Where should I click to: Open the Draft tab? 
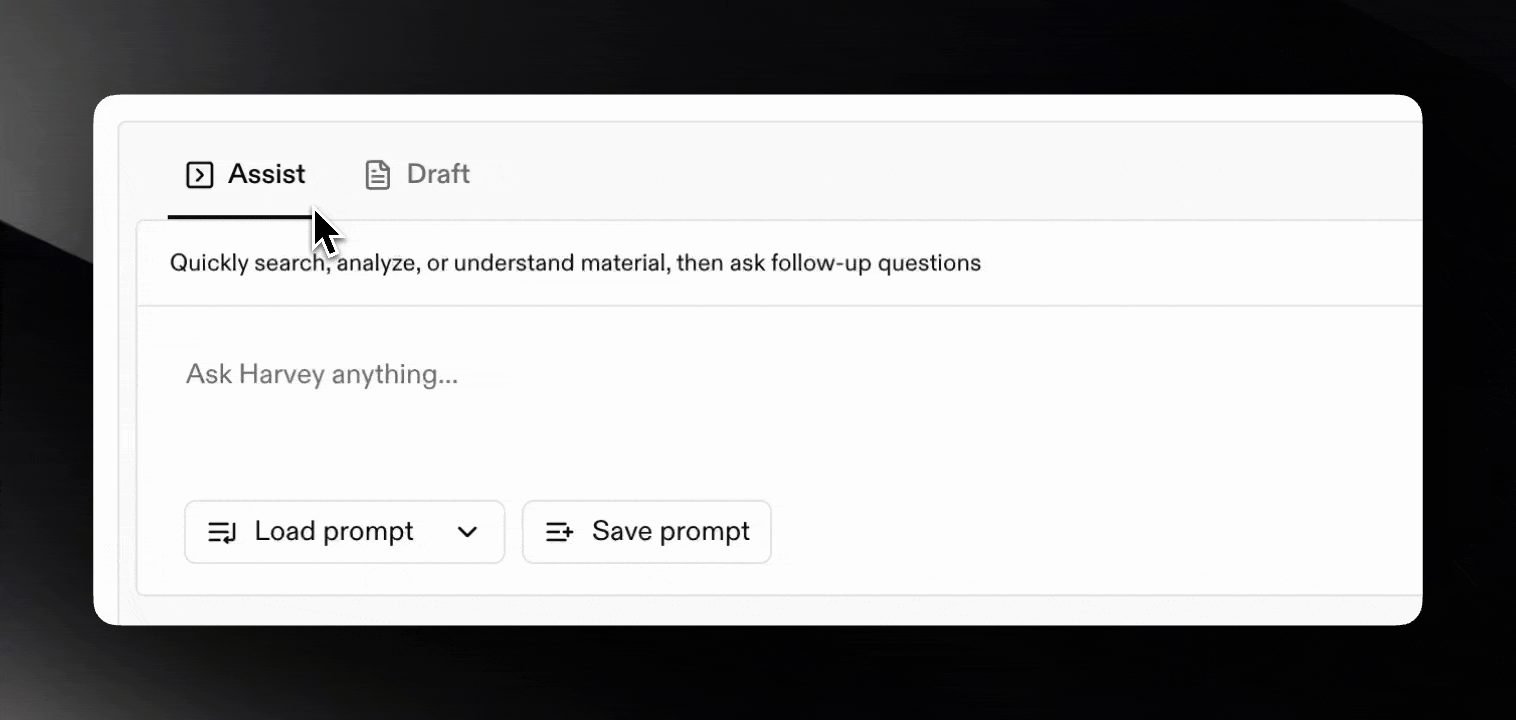[416, 175]
